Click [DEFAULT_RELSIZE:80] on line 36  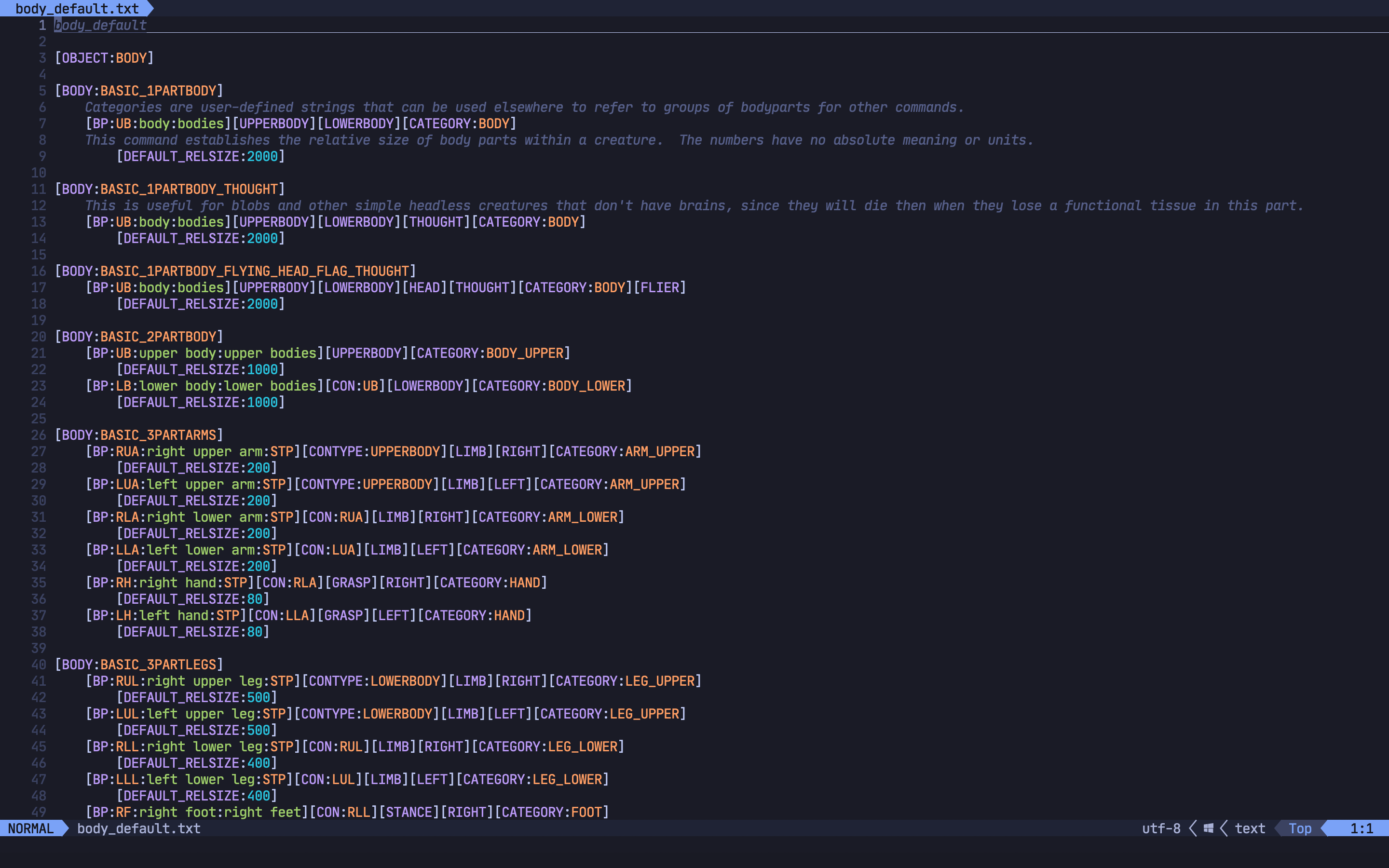193,599
